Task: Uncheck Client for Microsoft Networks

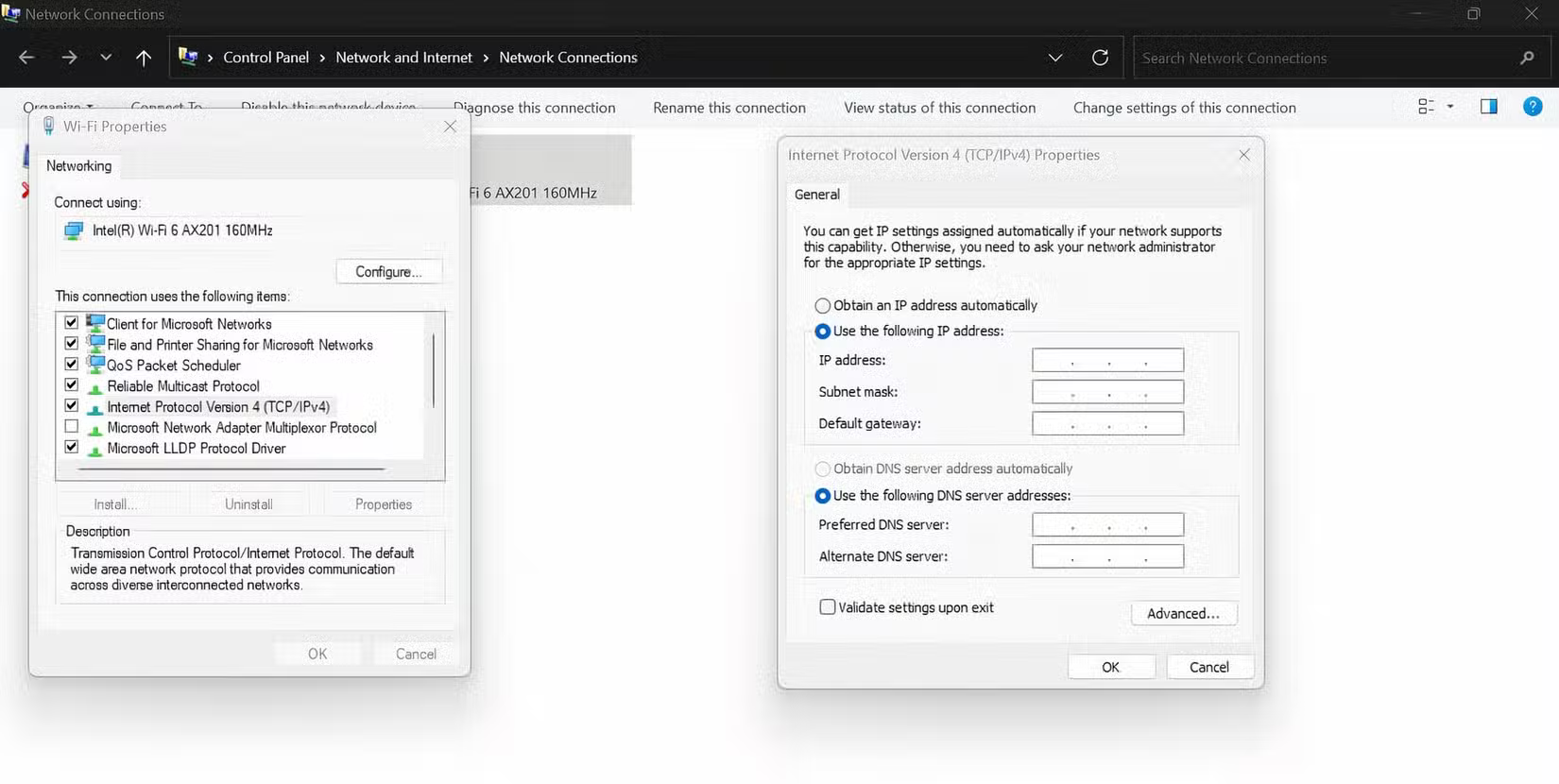Action: [x=72, y=323]
